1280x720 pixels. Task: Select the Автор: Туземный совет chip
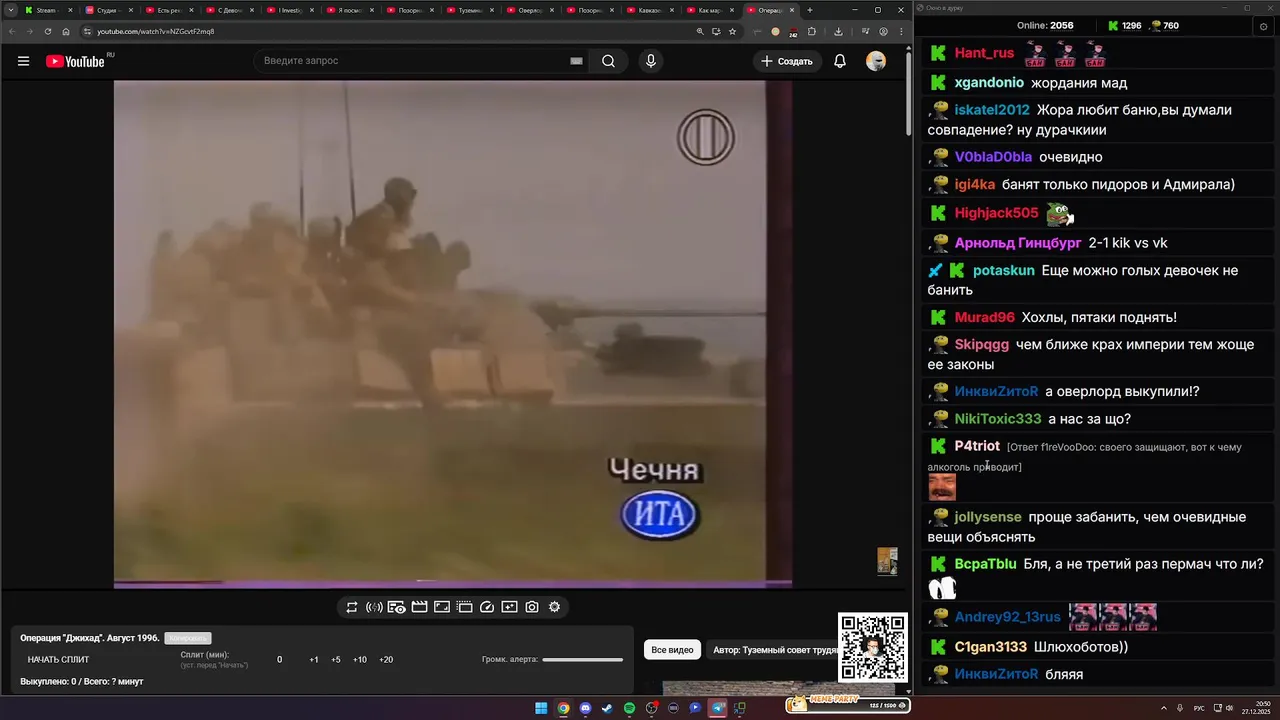pyautogui.click(x=772, y=650)
